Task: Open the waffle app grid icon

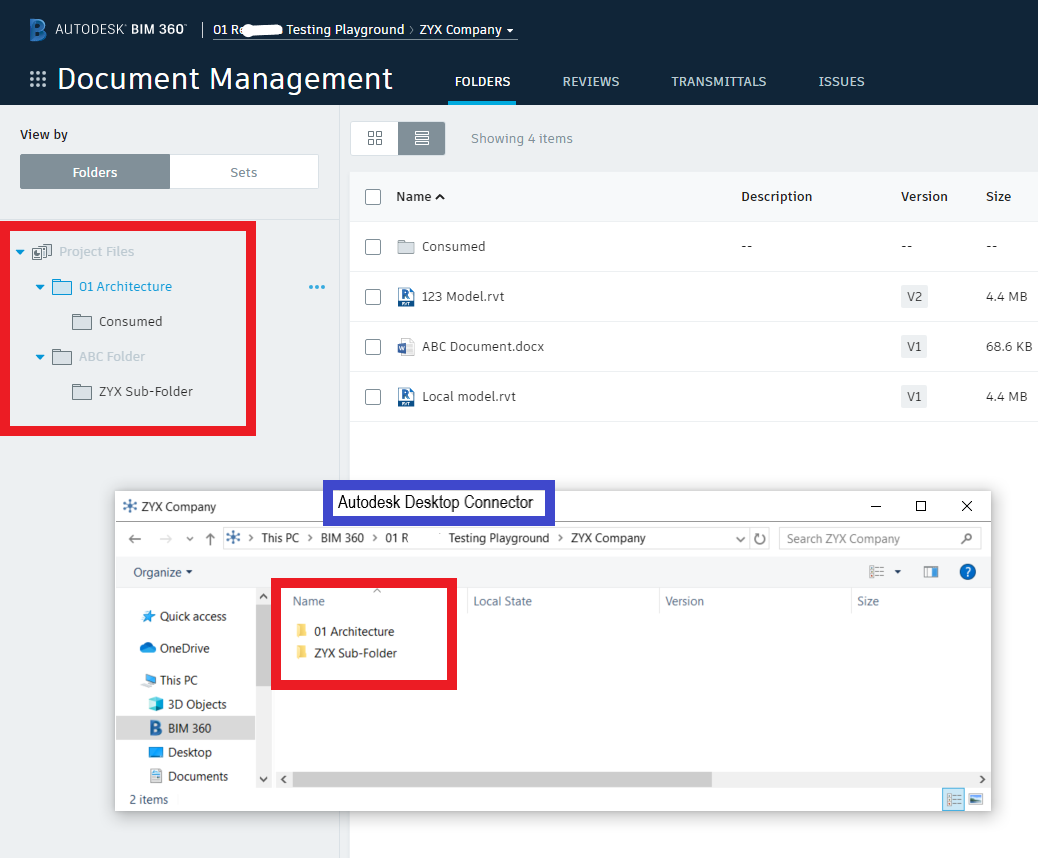Action: pos(37,79)
